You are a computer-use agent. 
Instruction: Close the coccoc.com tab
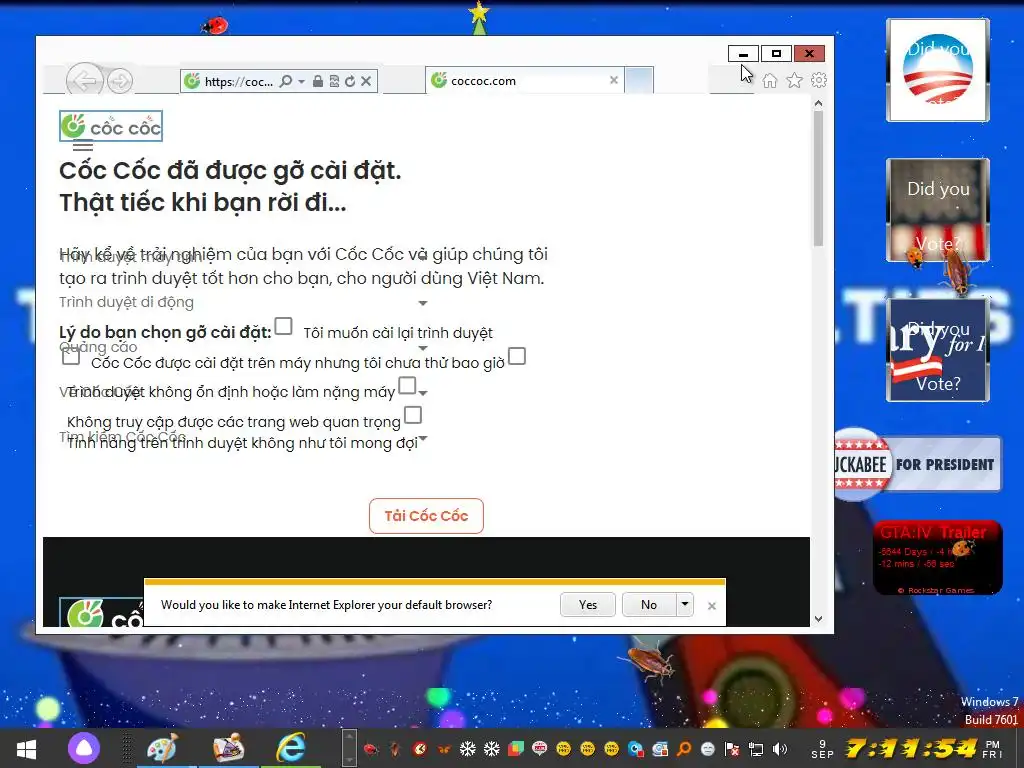pyautogui.click(x=614, y=80)
